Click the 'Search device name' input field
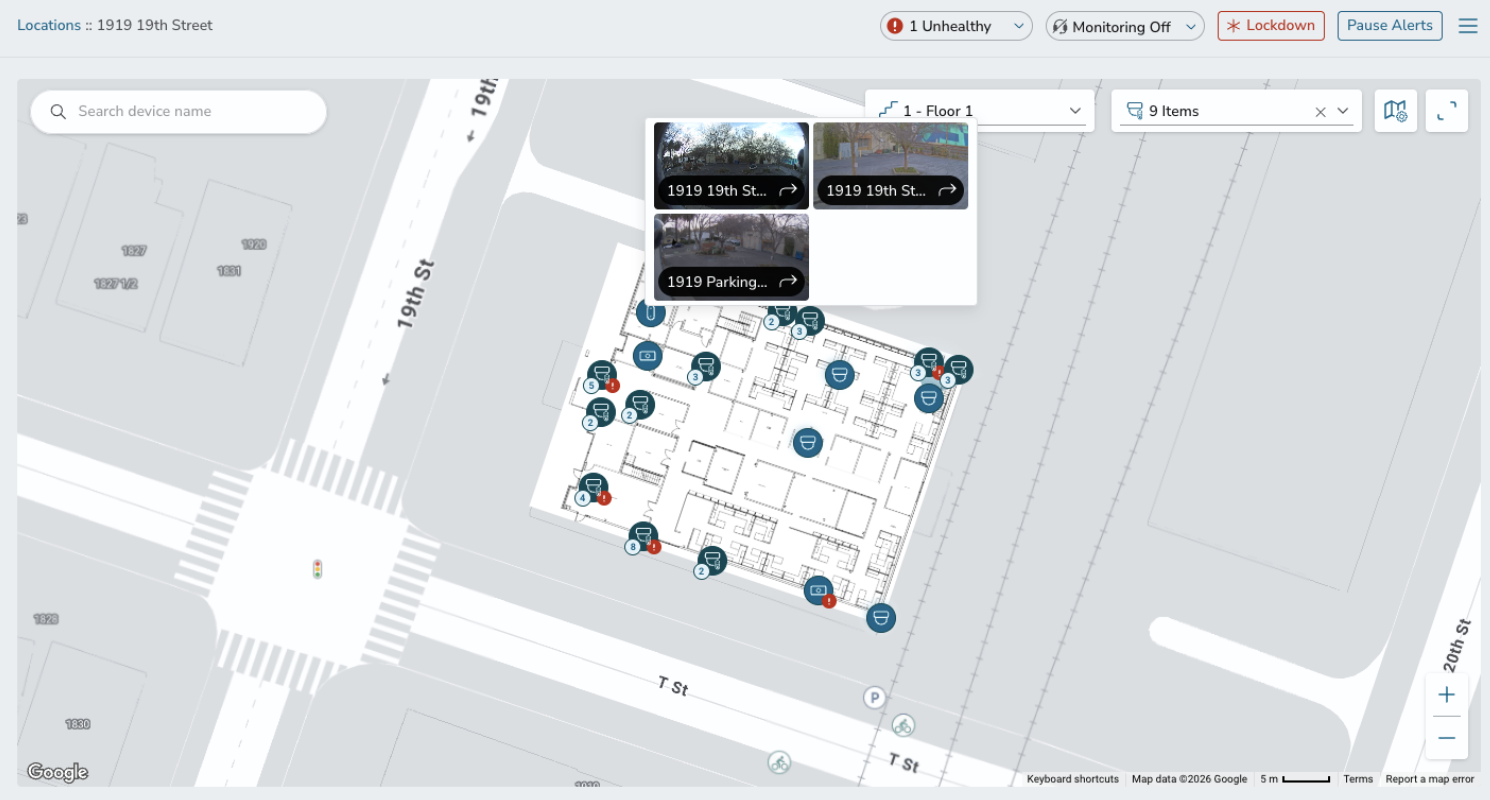Screen dimensions: 1490x800 click(x=180, y=111)
